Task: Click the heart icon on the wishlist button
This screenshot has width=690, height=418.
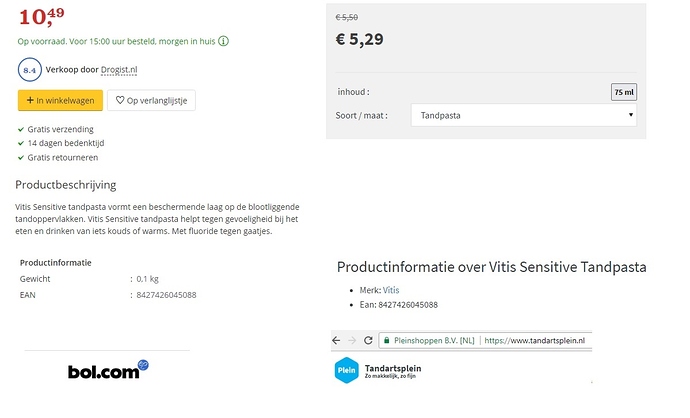Action: tap(120, 100)
